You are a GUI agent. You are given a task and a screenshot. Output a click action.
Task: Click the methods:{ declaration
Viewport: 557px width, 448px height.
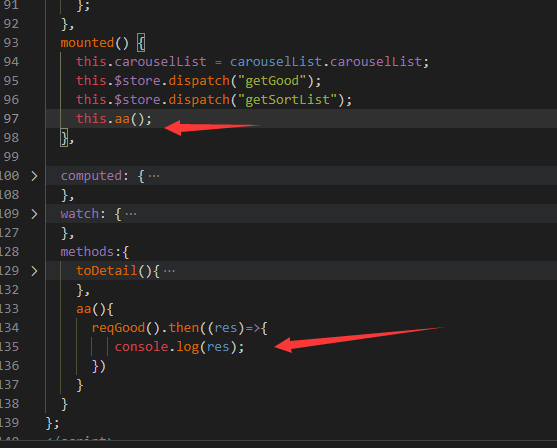point(95,252)
